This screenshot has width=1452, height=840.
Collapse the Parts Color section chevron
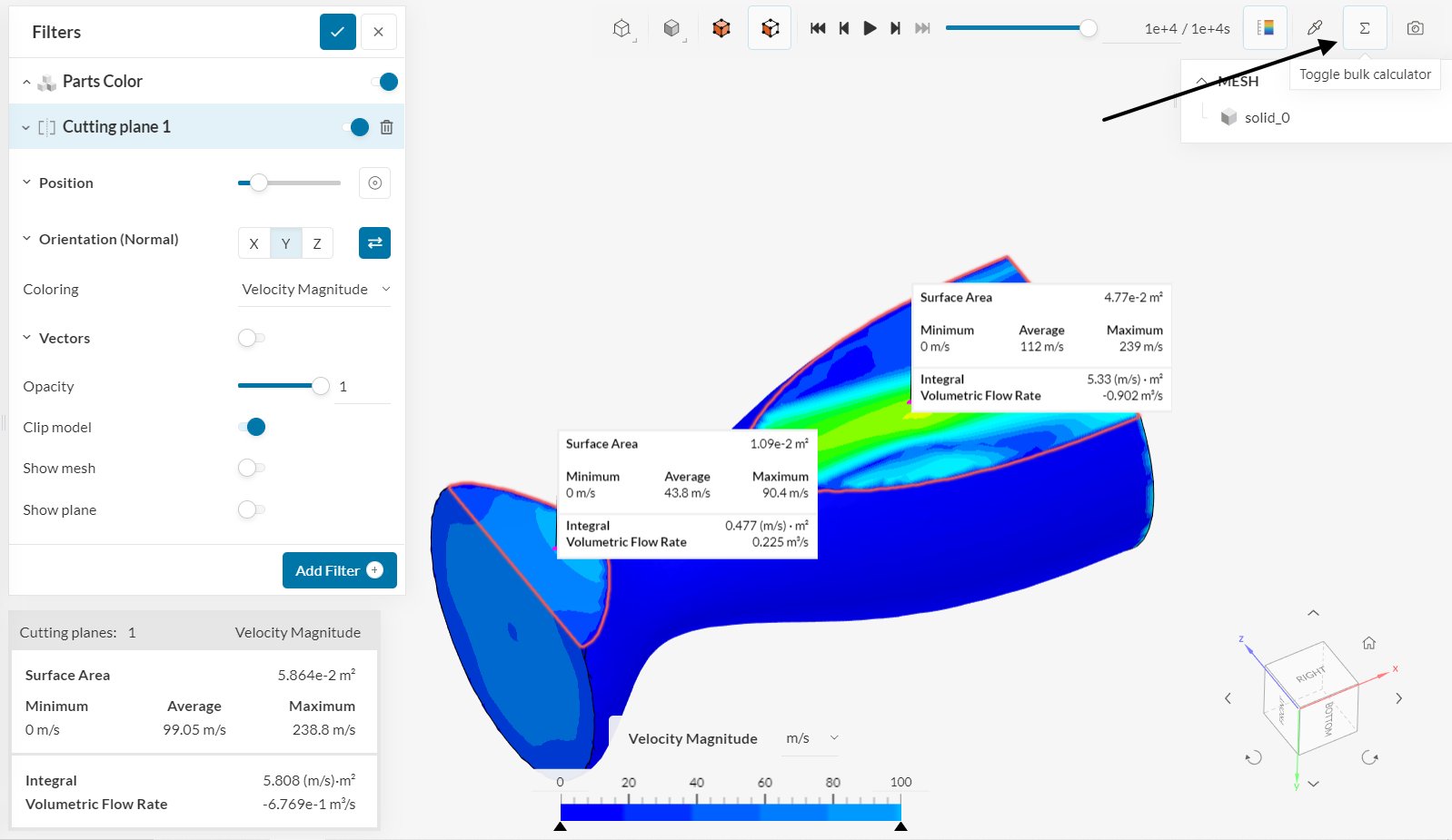pyautogui.click(x=26, y=82)
